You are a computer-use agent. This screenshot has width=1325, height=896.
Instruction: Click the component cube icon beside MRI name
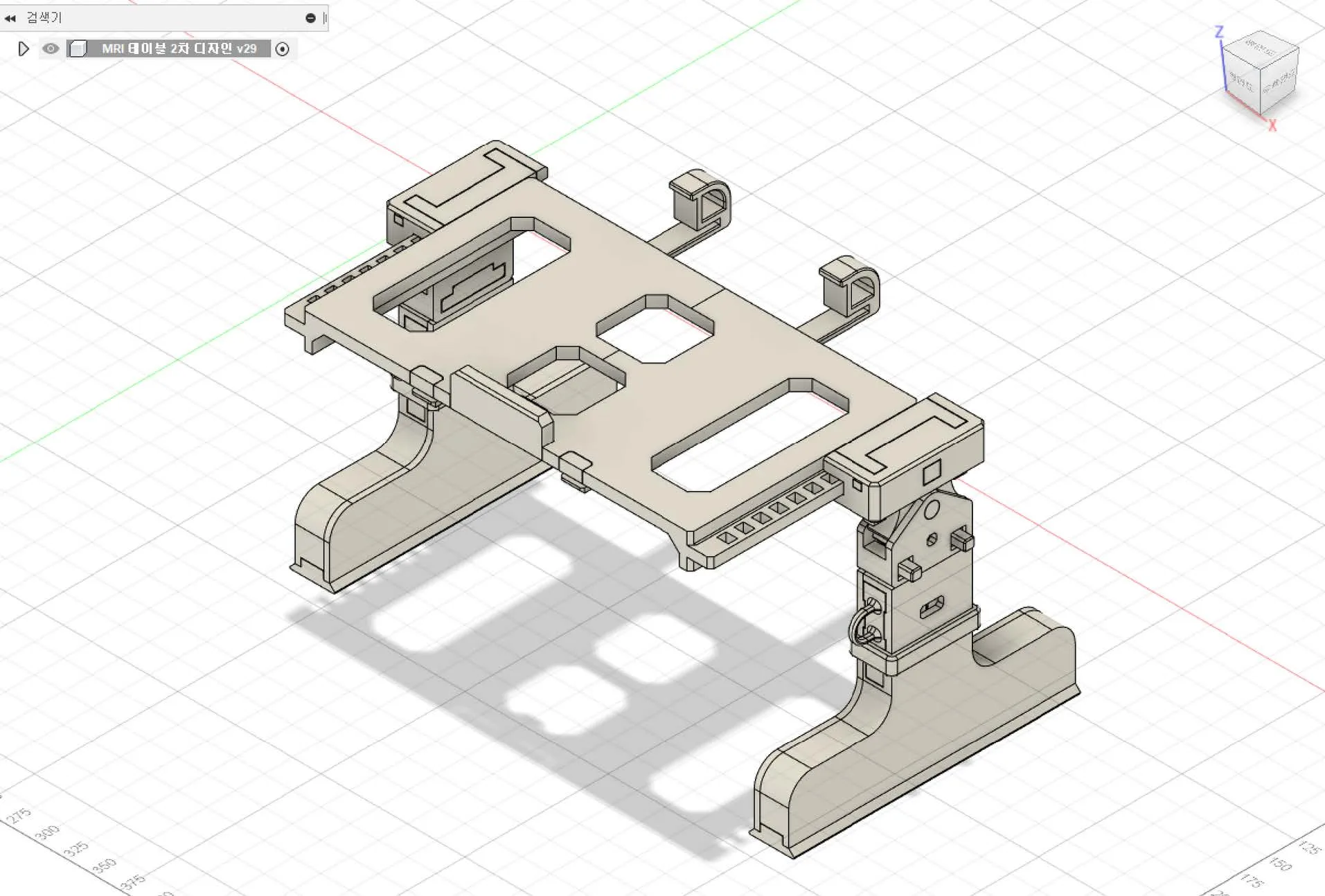pyautogui.click(x=78, y=48)
